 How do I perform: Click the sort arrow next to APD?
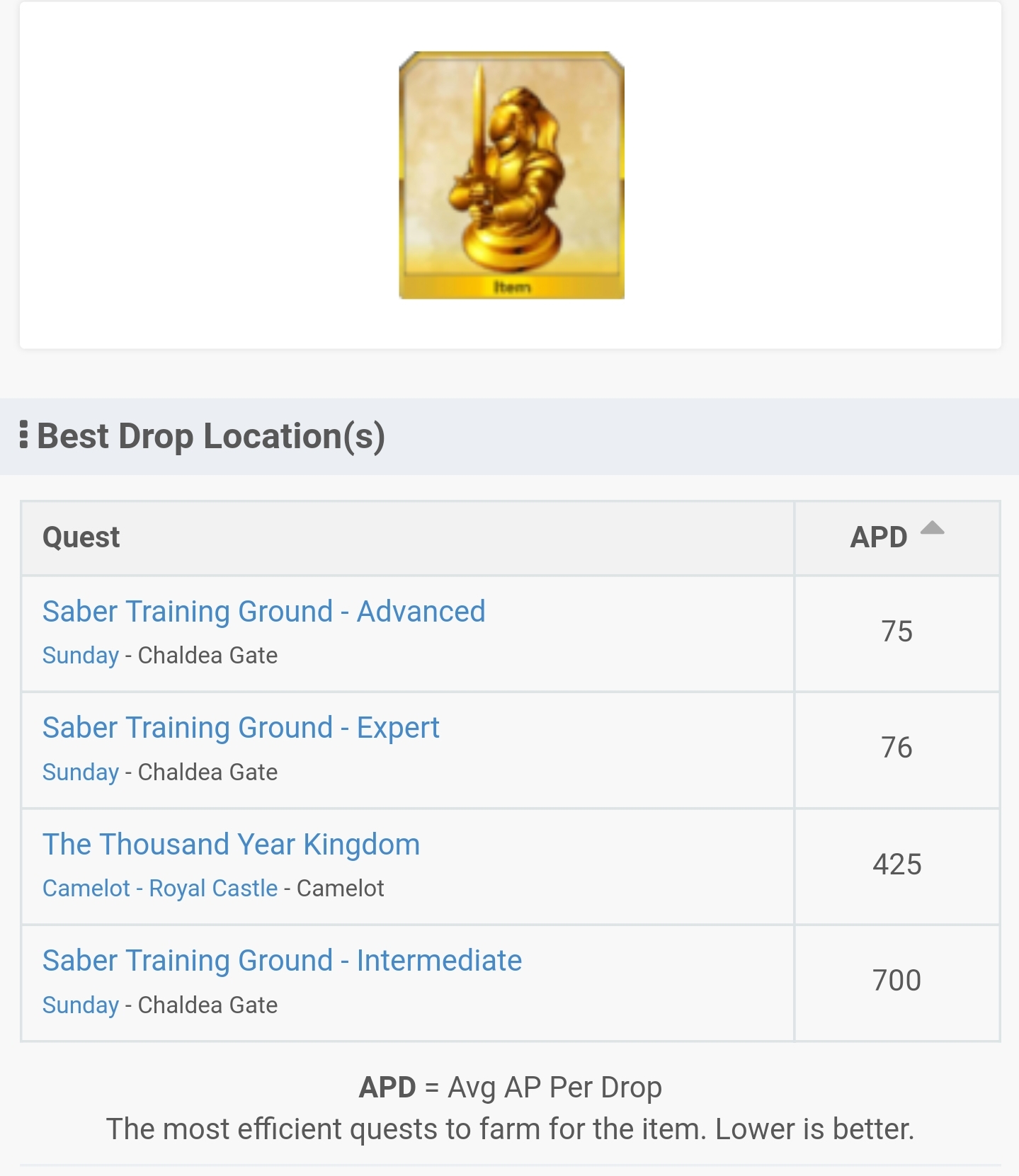[x=932, y=528]
